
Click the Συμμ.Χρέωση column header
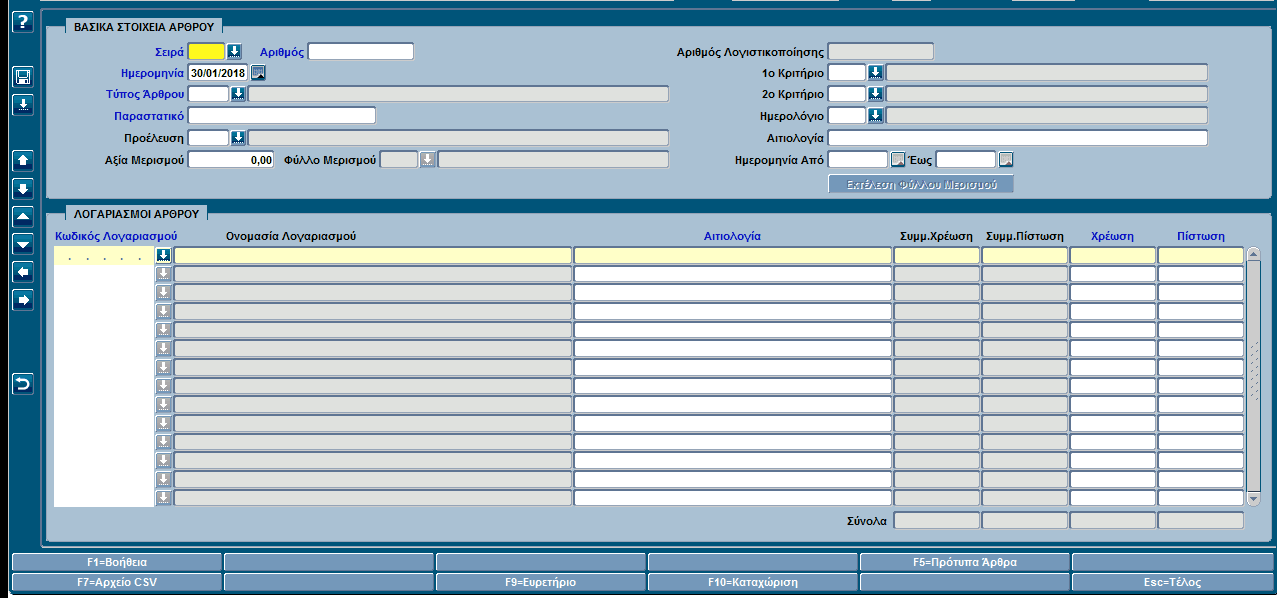[x=937, y=236]
